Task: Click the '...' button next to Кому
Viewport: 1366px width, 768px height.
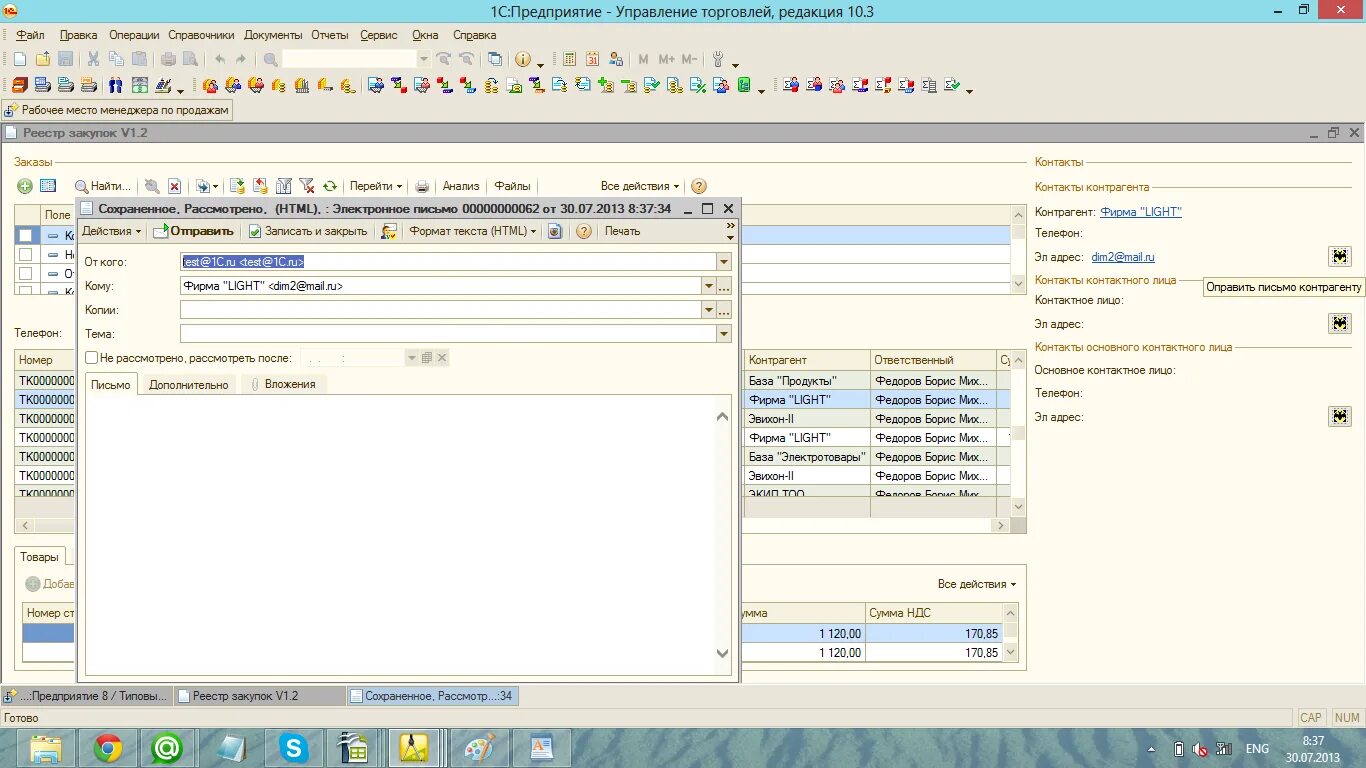Action: (x=724, y=286)
